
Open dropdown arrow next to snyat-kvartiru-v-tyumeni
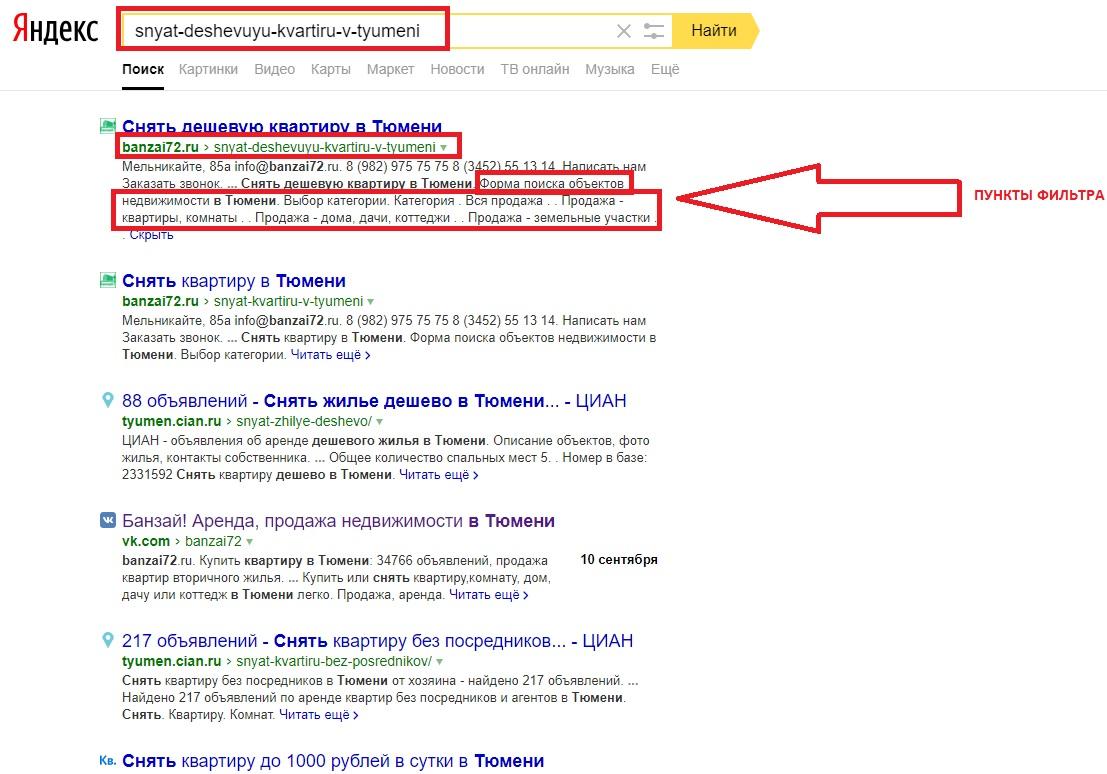(x=371, y=302)
